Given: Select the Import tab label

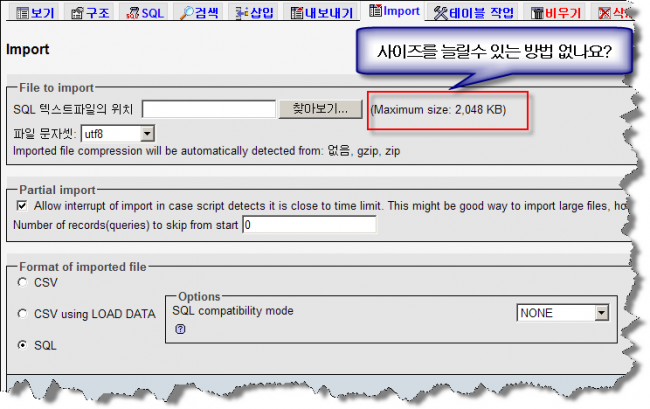Looking at the screenshot, I should 401,11.
